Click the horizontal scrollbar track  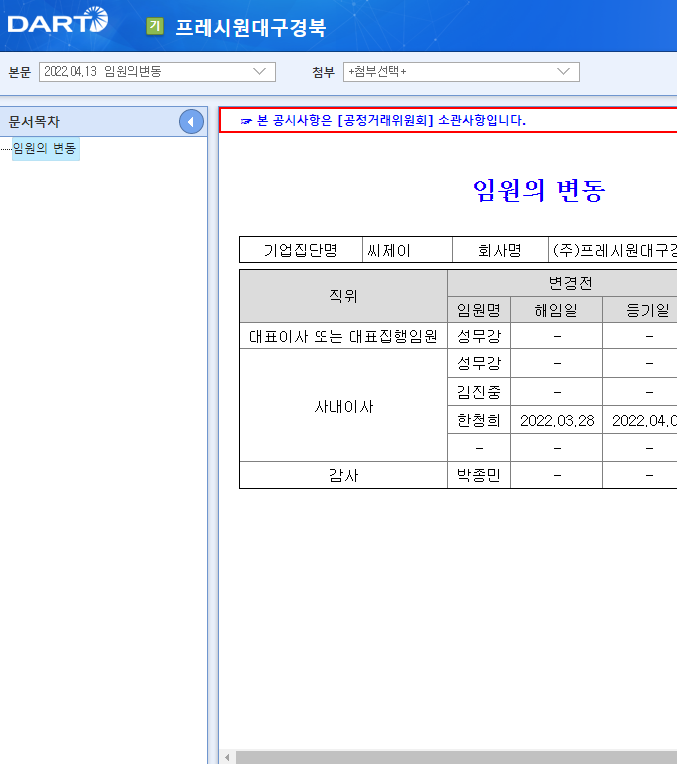coord(456,757)
